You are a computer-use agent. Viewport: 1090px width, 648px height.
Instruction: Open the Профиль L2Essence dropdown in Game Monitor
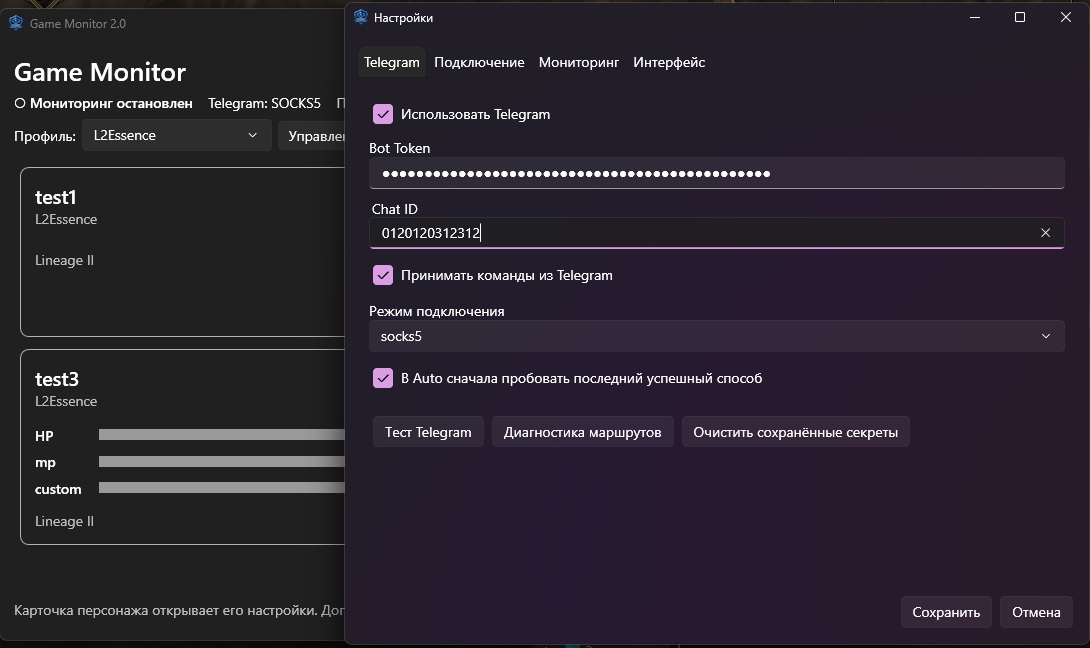tap(177, 136)
